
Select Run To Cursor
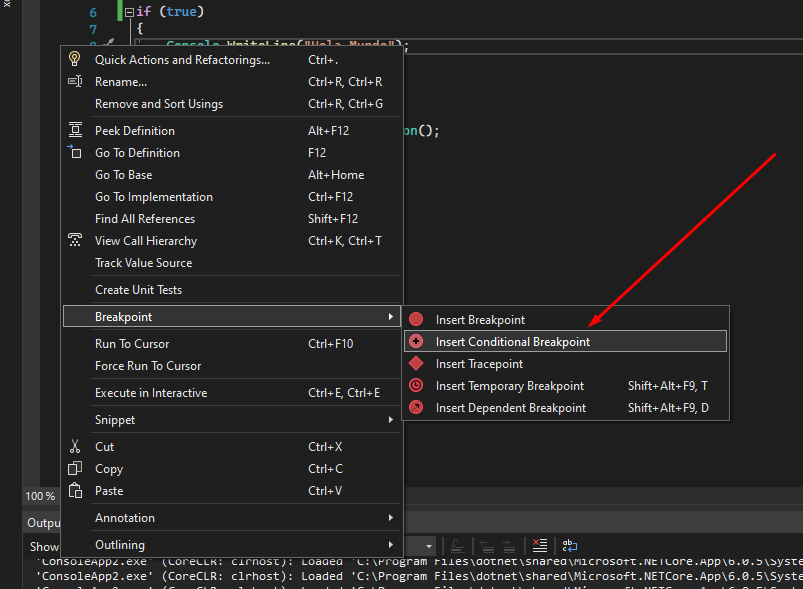coord(132,344)
